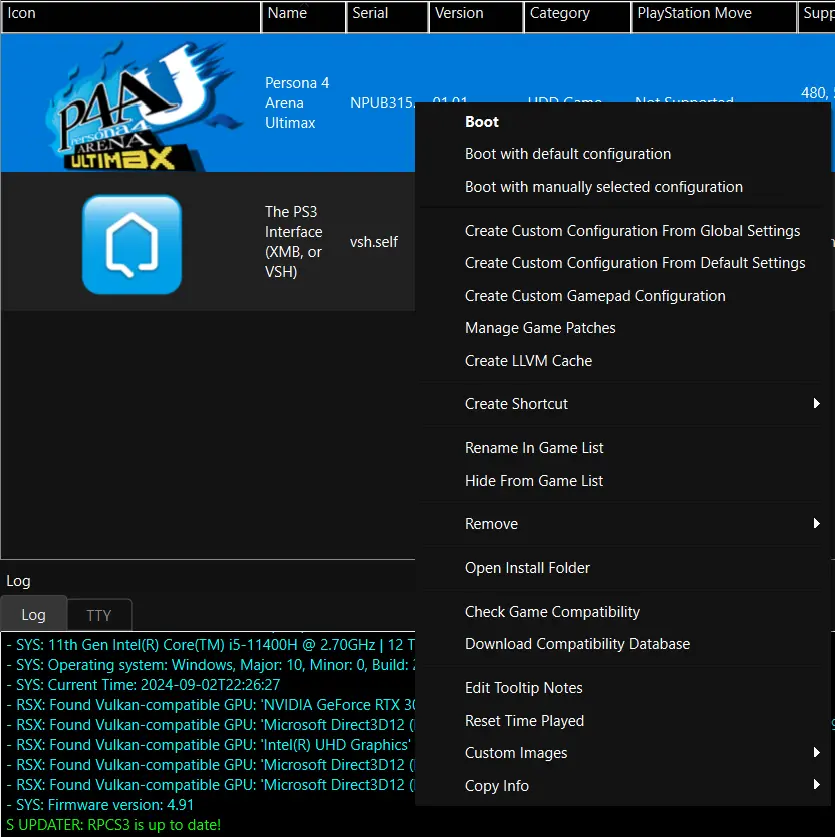Expand the Remove submenu arrow
Viewport: 835px width, 837px height.
tap(816, 524)
